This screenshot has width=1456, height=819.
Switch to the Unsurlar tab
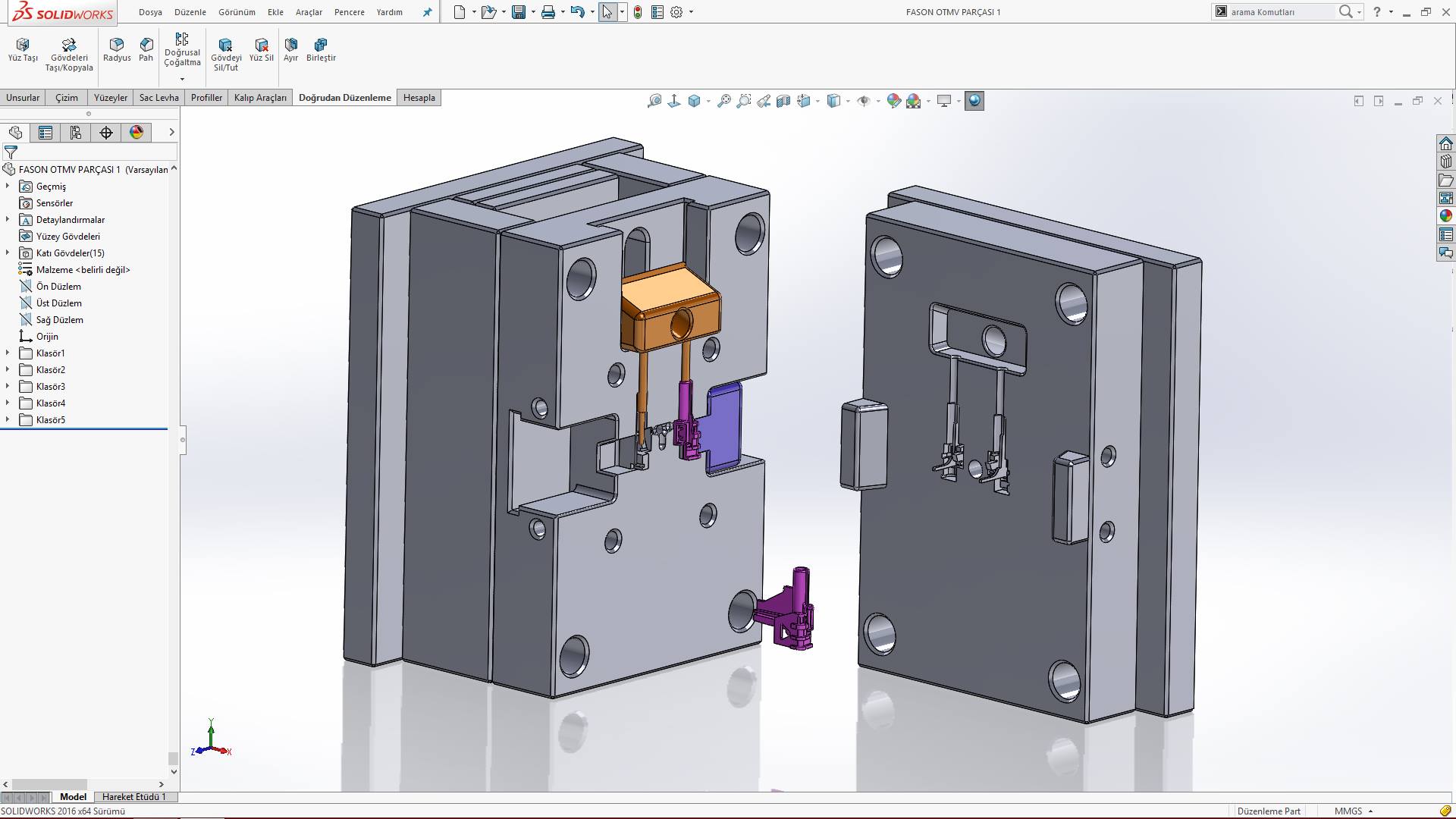(23, 98)
